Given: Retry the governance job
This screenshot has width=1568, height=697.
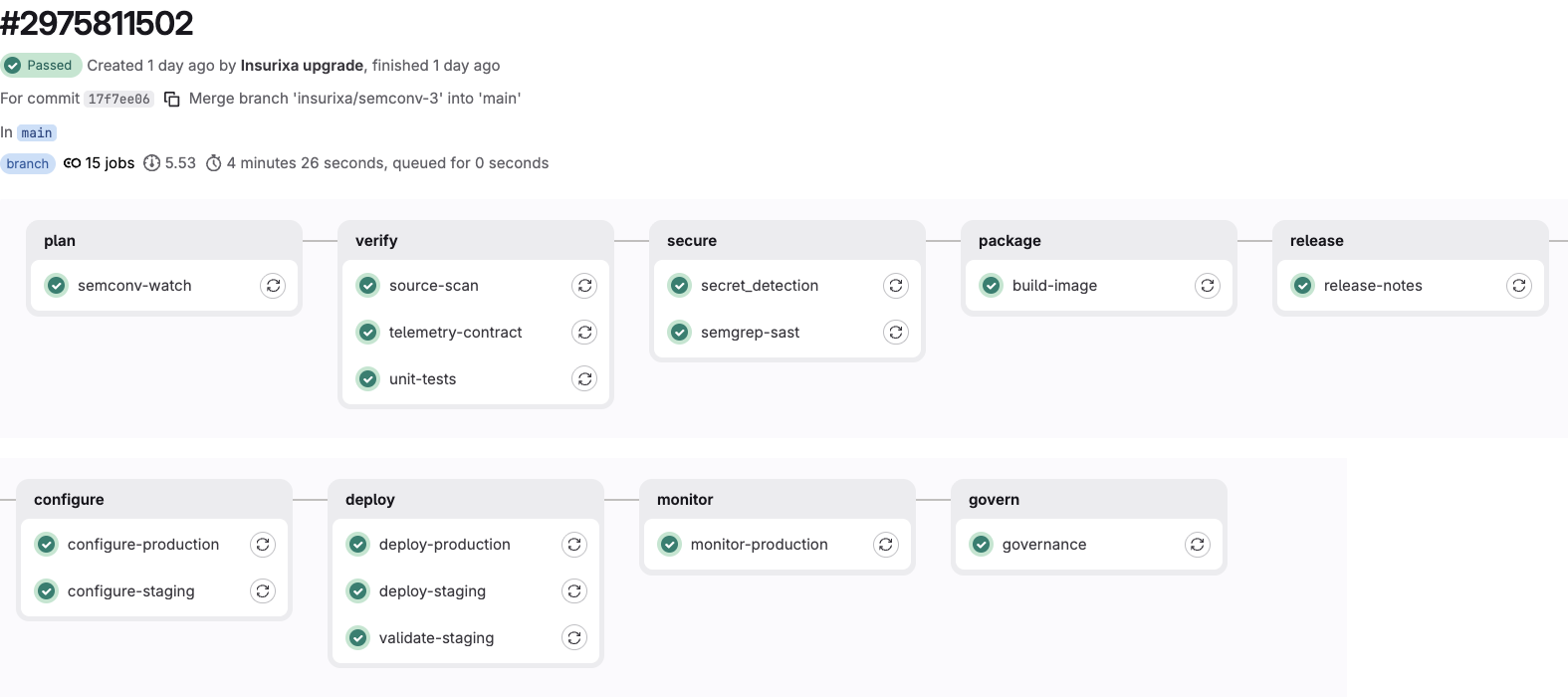Looking at the screenshot, I should pyautogui.click(x=1198, y=545).
